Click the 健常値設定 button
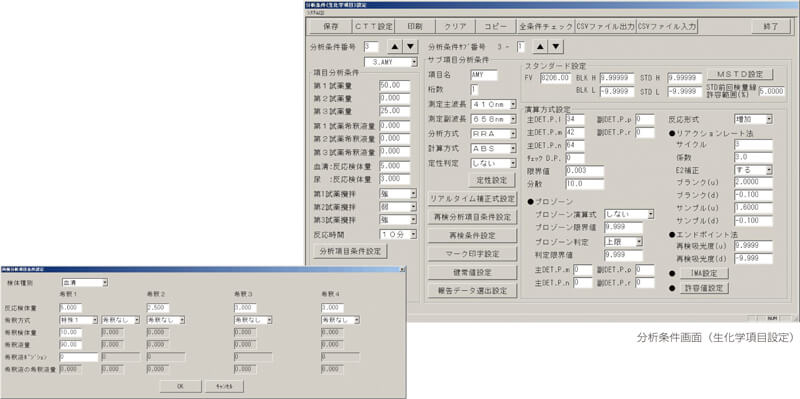The height and width of the screenshot is (399, 800). 472,272
